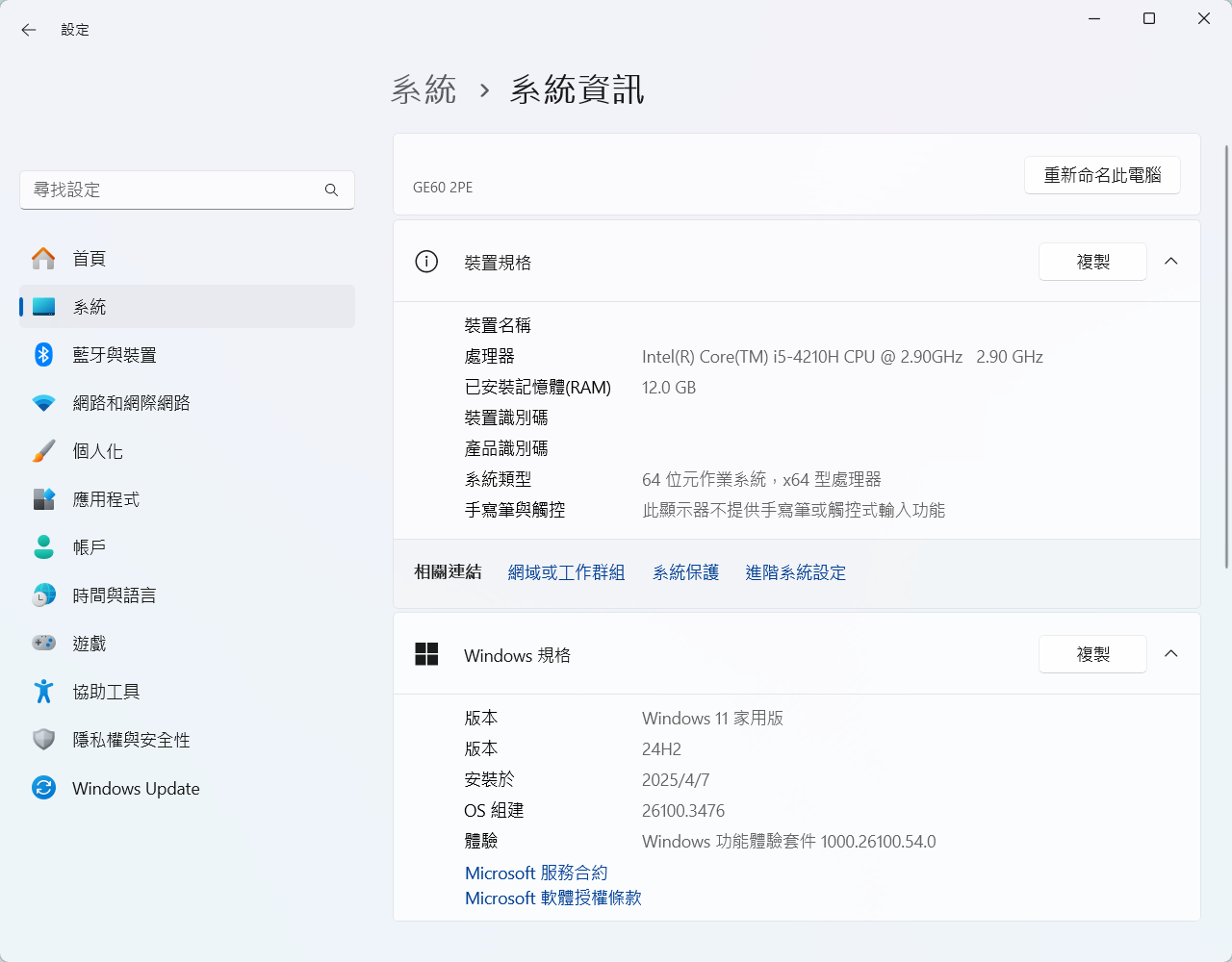Click the 12.0 GB RAM value
This screenshot has width=1232, height=962.
pos(669,388)
